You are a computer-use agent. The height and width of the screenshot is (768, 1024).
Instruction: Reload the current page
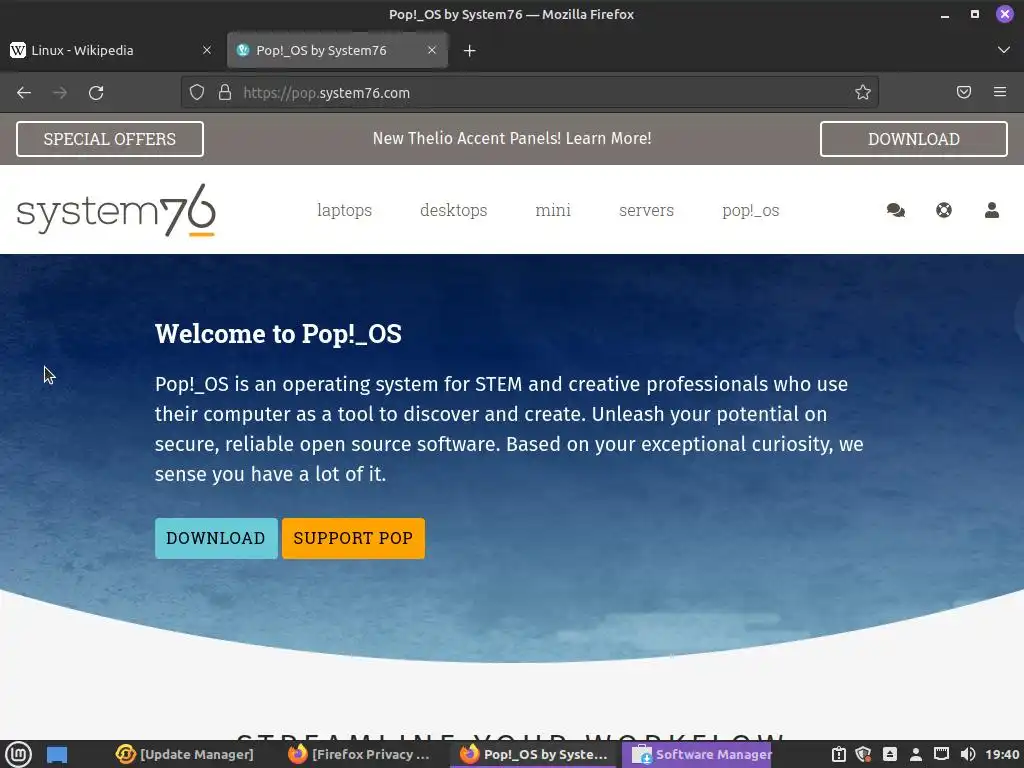click(96, 93)
